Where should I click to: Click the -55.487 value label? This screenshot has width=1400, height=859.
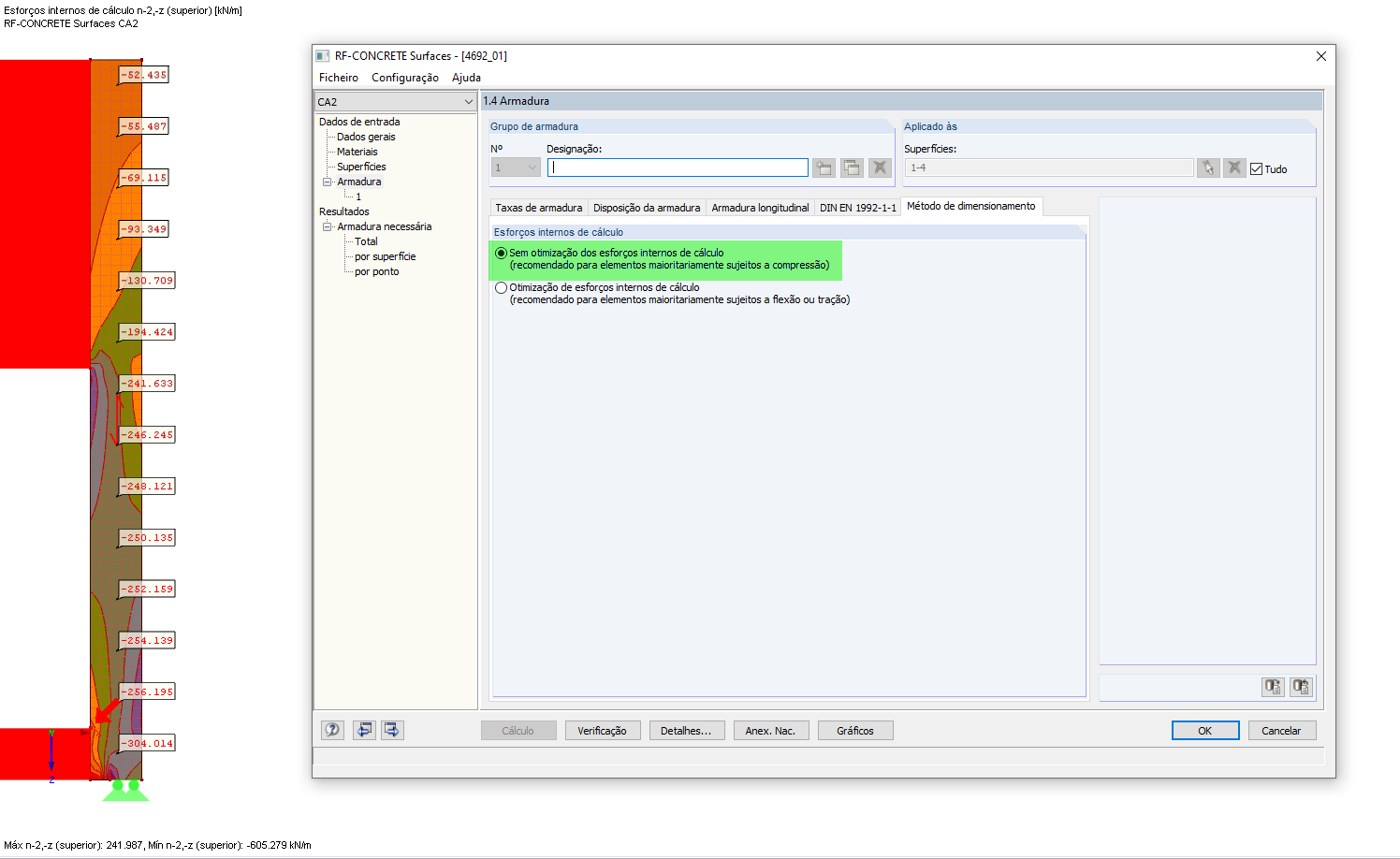pos(144,126)
